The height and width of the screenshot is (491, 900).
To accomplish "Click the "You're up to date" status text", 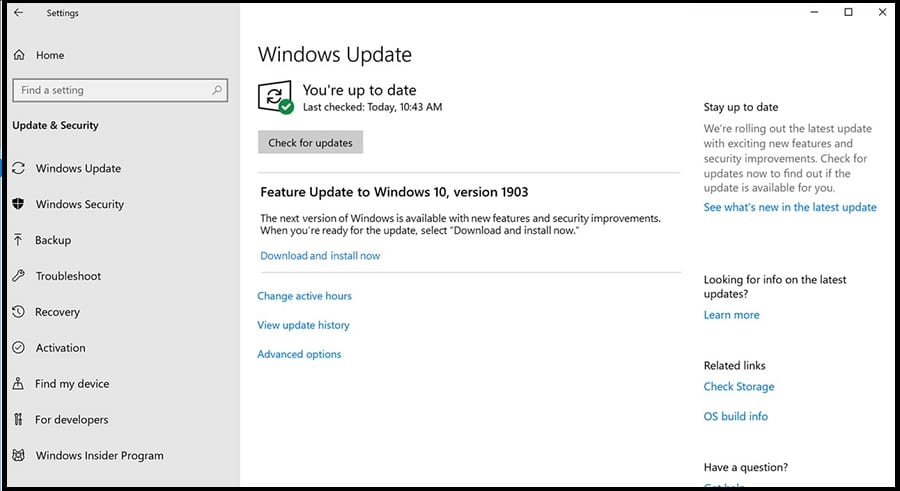I will (x=359, y=90).
